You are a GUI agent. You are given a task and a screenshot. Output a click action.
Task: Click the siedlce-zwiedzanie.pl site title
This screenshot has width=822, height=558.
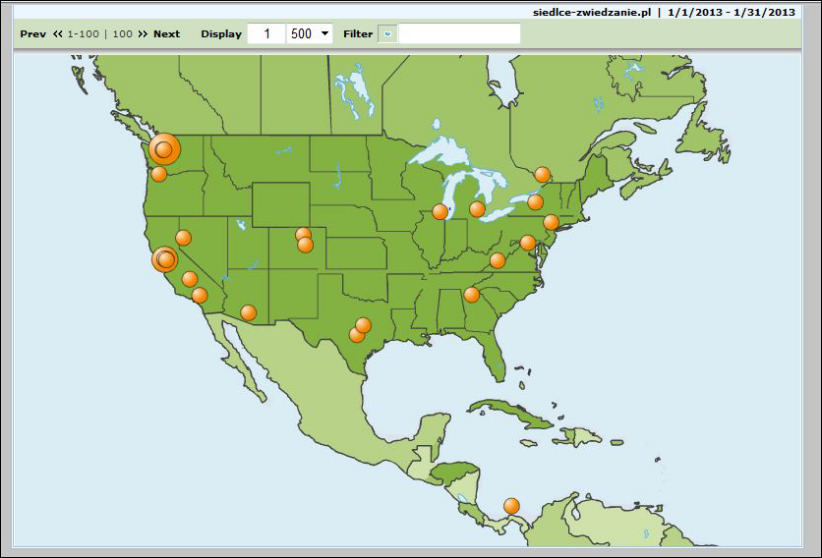[x=592, y=12]
